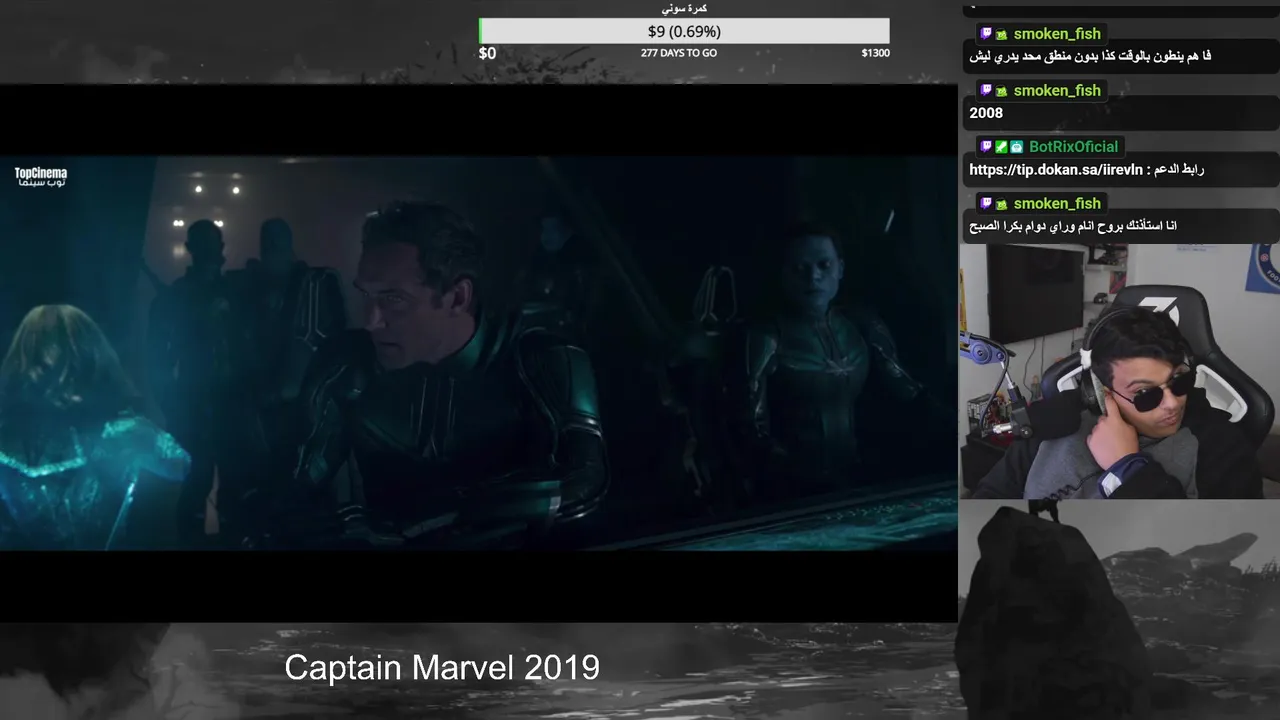1280x720 pixels.
Task: Select smoken_fish username above the 2008 message
Action: pyautogui.click(x=1057, y=91)
